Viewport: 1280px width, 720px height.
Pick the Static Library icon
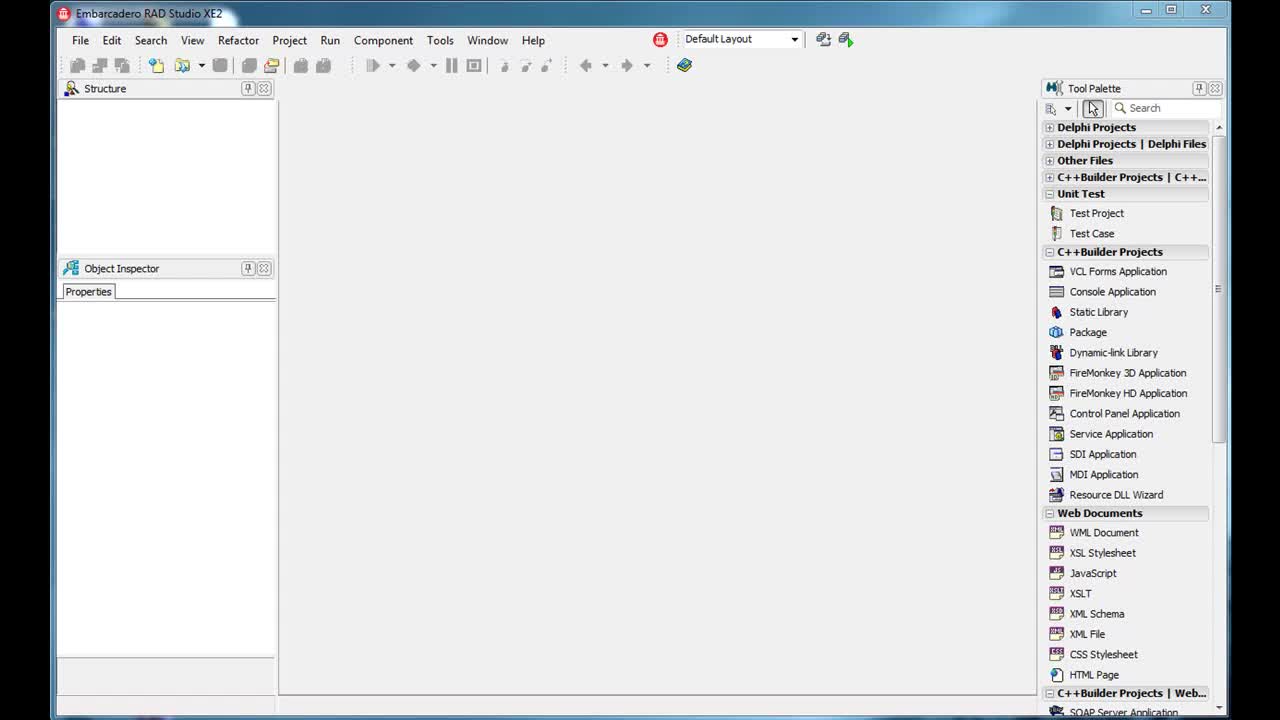[1056, 312]
